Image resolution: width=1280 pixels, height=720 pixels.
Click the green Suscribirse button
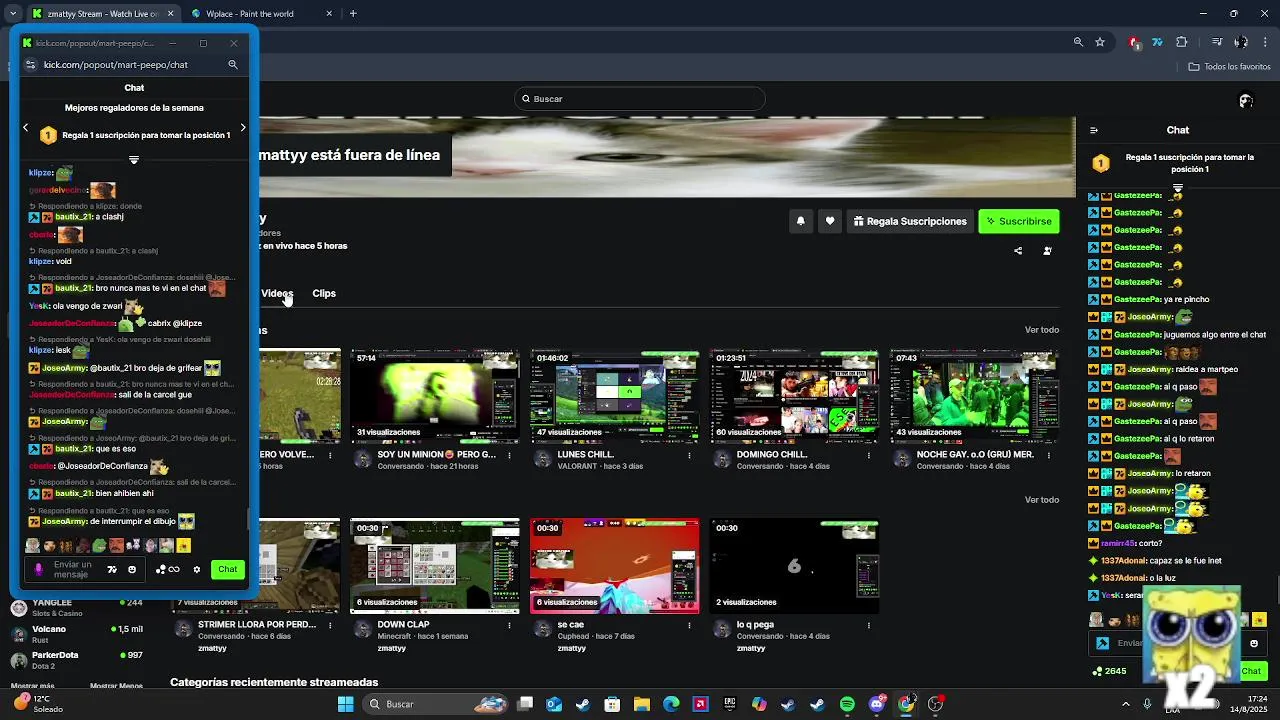click(1018, 221)
